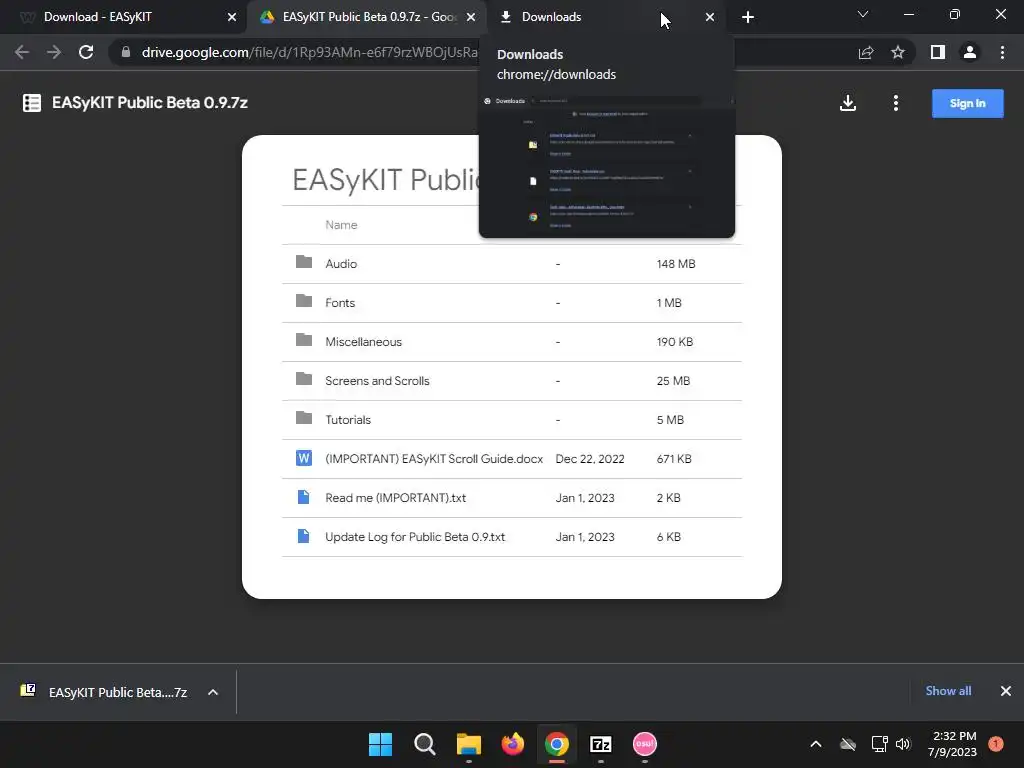
Task: Bookmark this page with the star
Action: point(898,52)
